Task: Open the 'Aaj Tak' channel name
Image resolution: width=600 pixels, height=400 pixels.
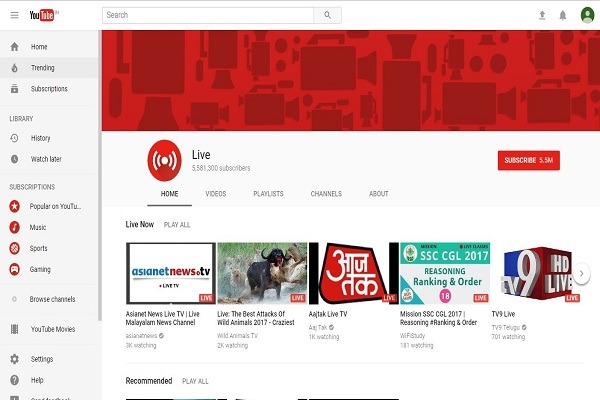Action: pos(318,327)
